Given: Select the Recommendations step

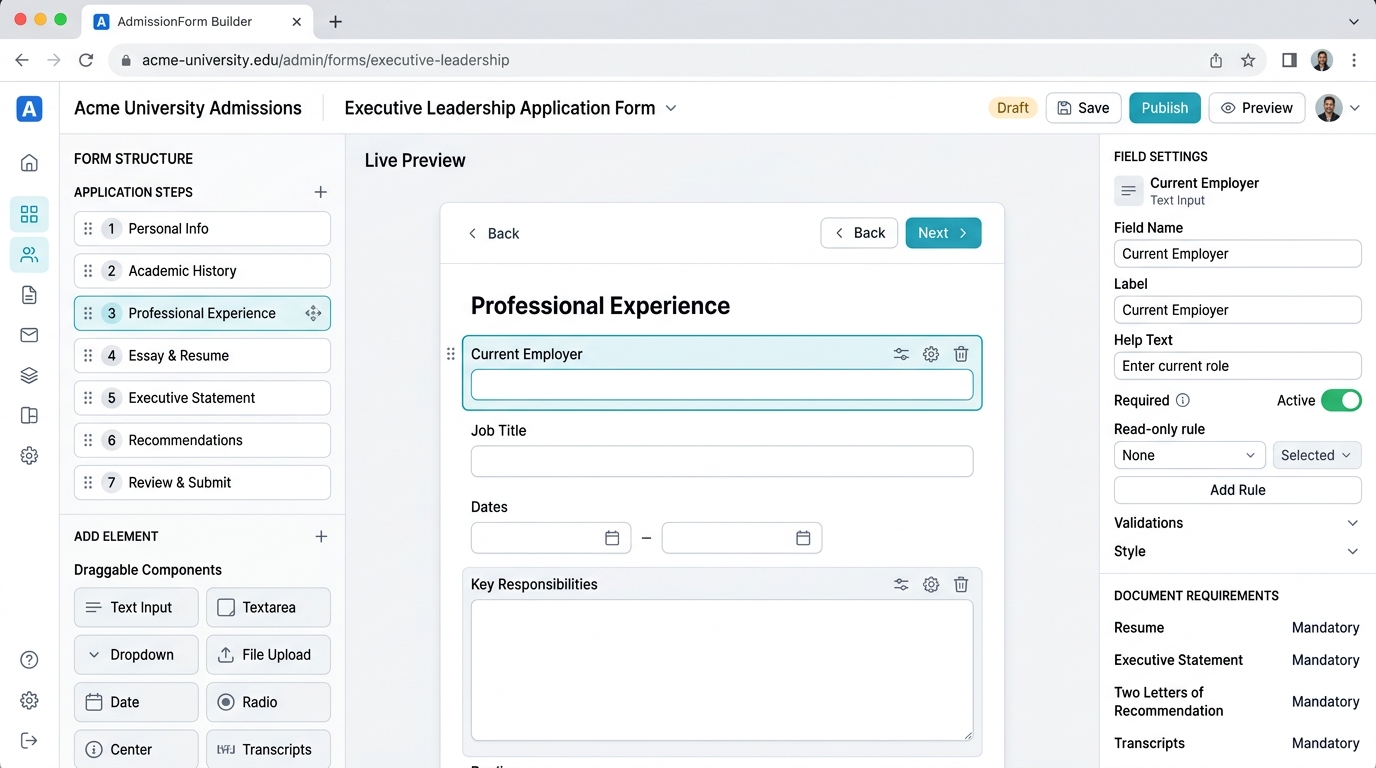Looking at the screenshot, I should point(202,440).
